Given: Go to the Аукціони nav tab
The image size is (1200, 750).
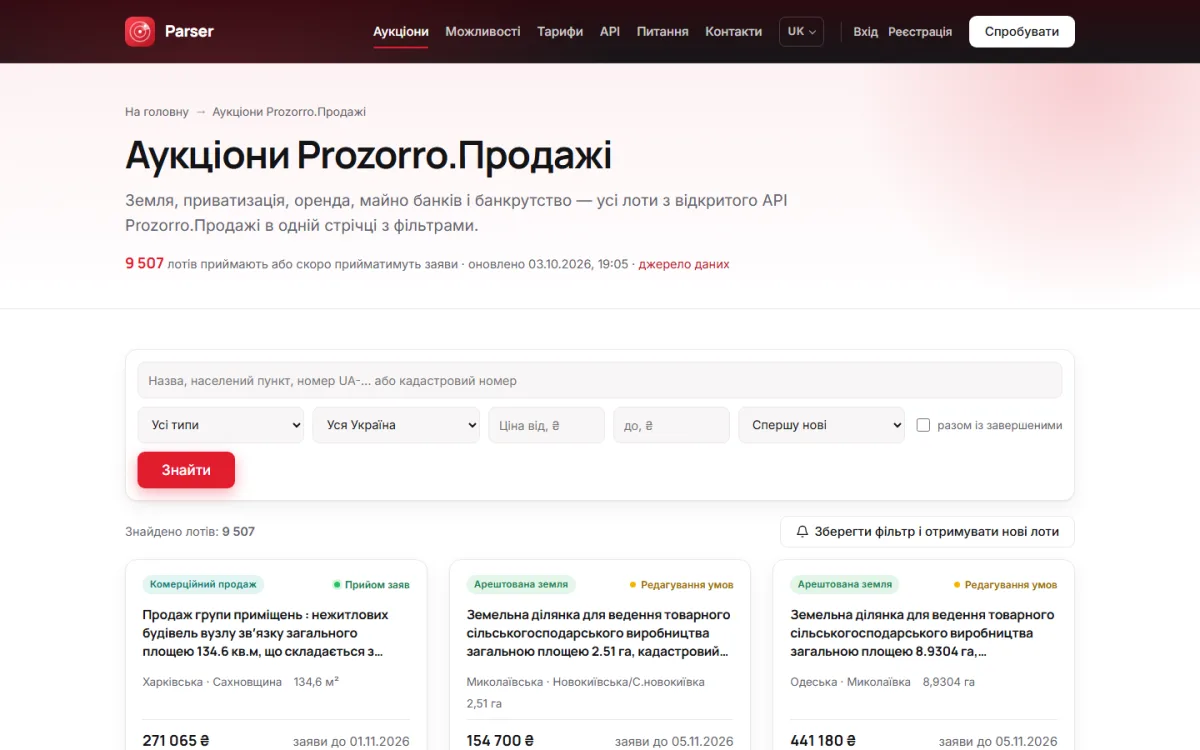Looking at the screenshot, I should click(x=401, y=31).
